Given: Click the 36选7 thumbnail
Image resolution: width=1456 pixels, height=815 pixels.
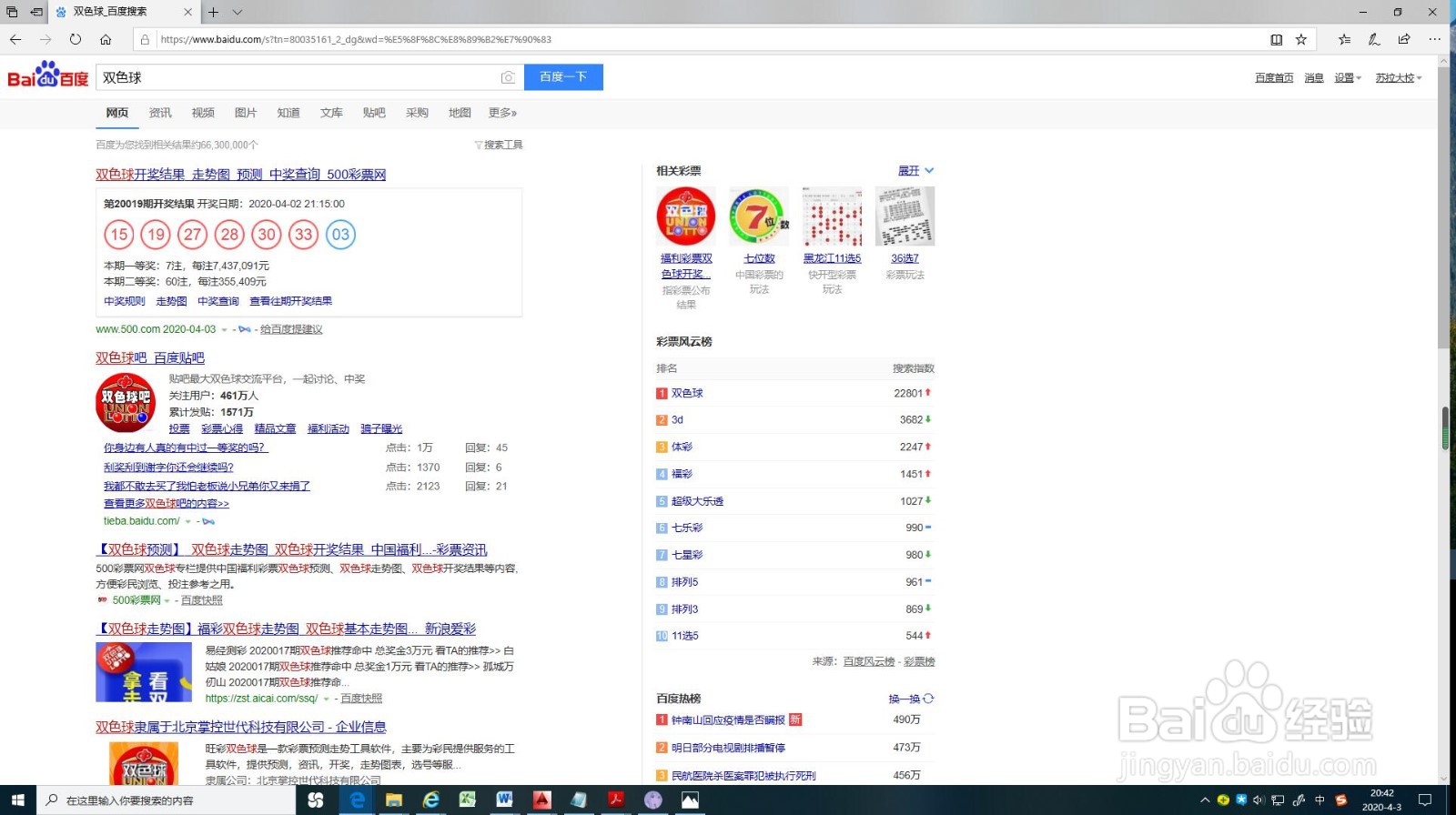Looking at the screenshot, I should 905,216.
